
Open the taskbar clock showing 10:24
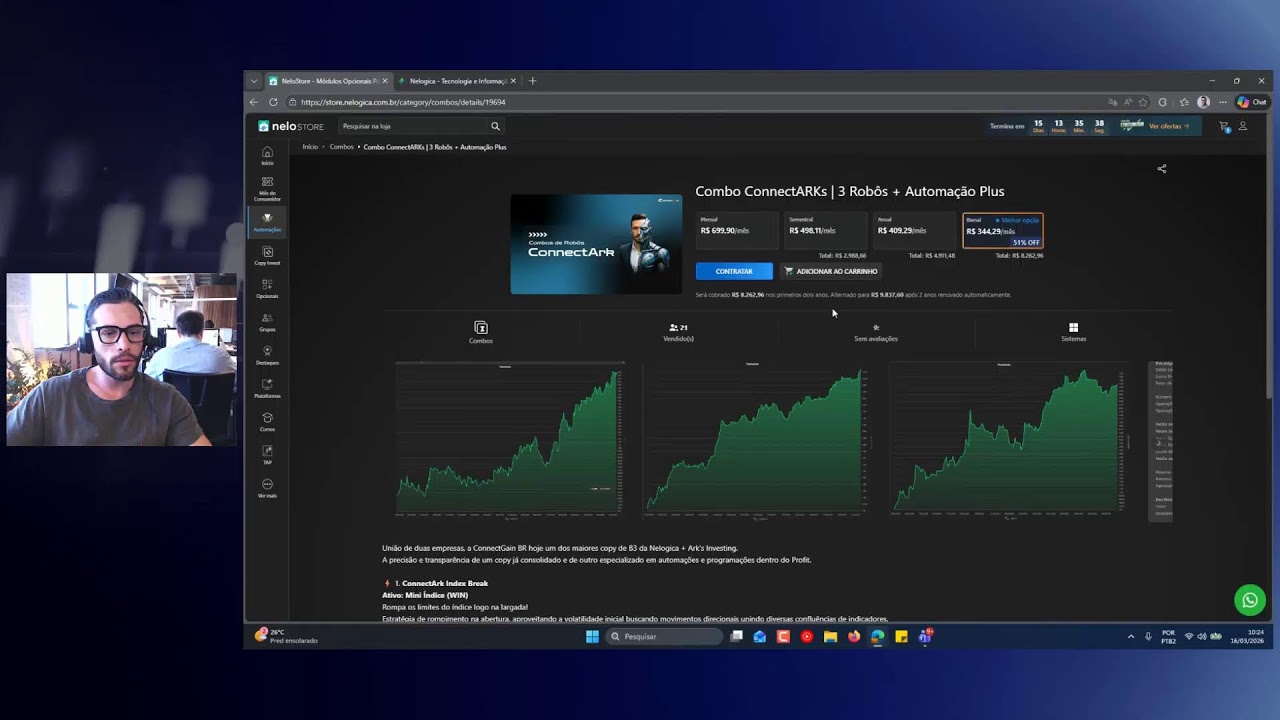click(1246, 636)
